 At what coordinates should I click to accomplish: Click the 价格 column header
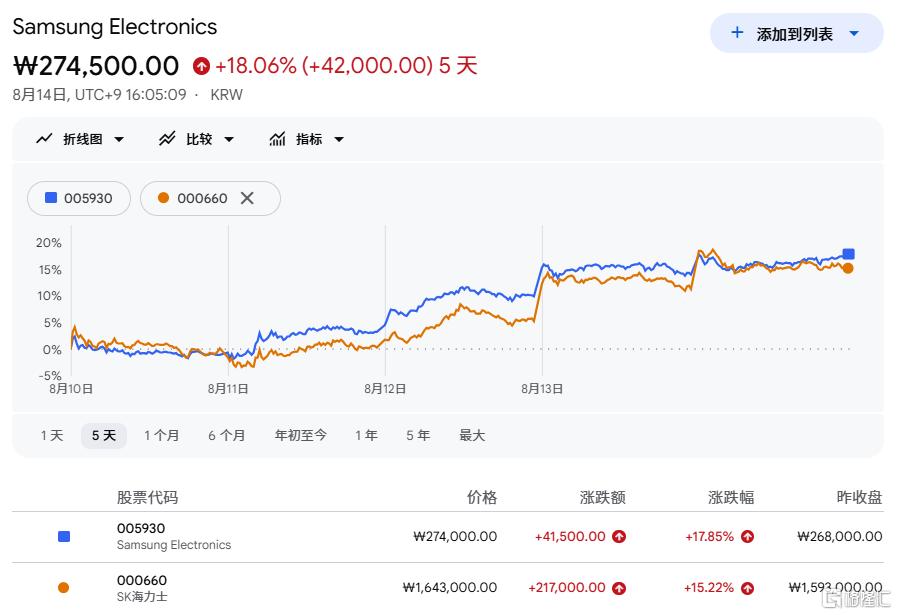[x=482, y=497]
